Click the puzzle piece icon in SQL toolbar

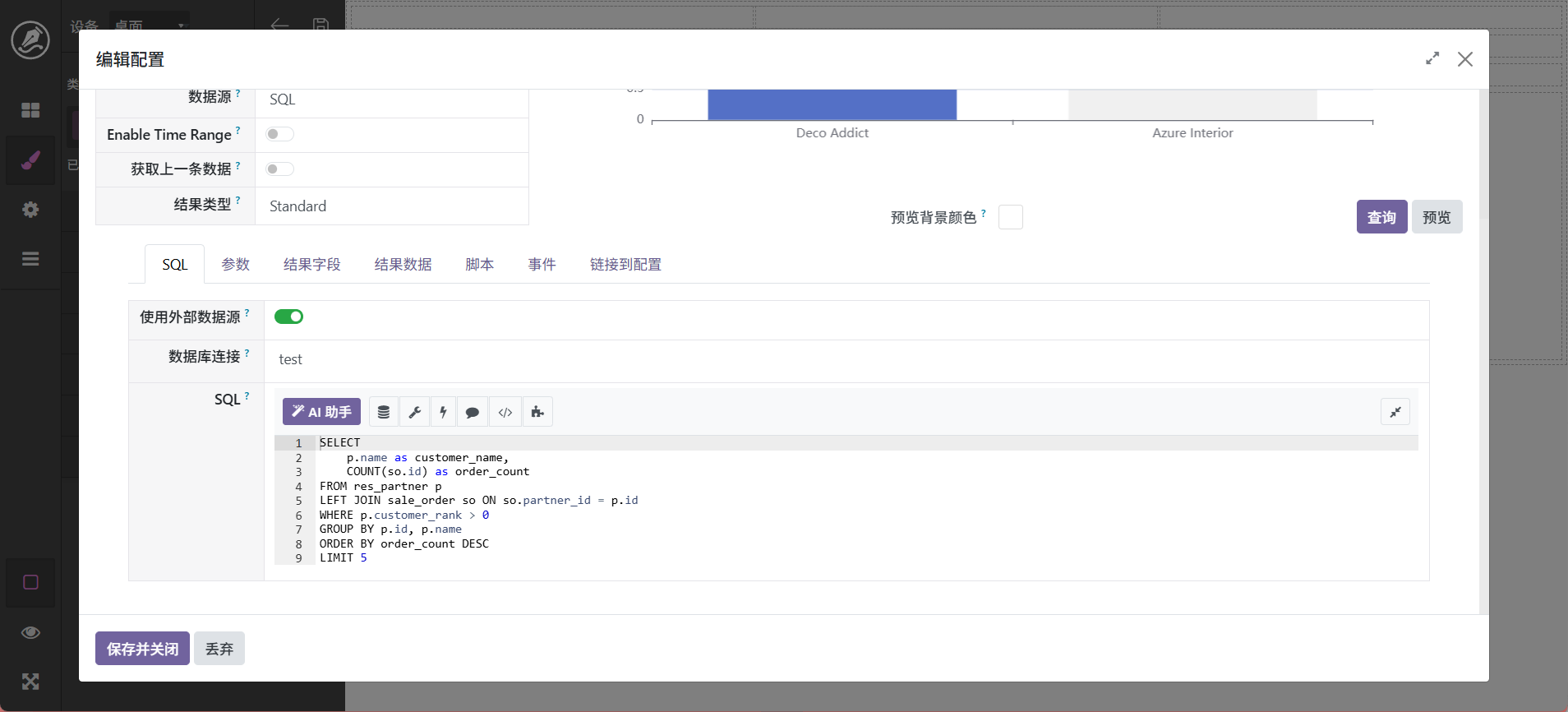click(537, 412)
